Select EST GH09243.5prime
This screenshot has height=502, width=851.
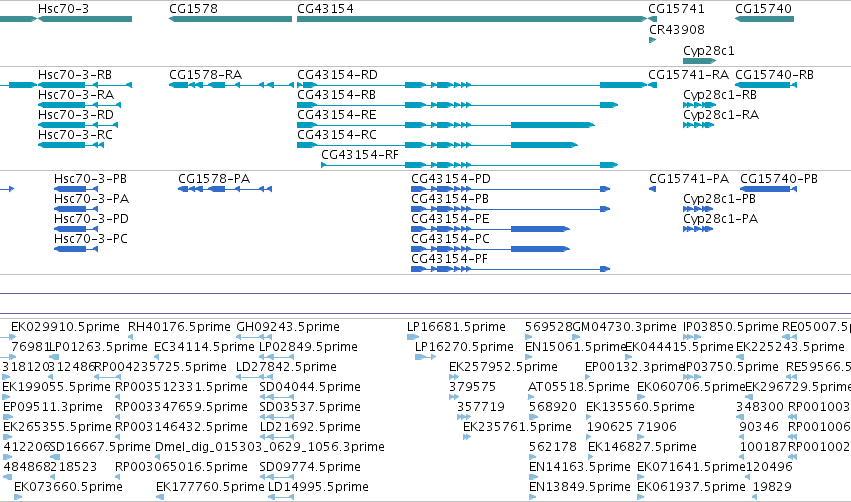click(288, 327)
